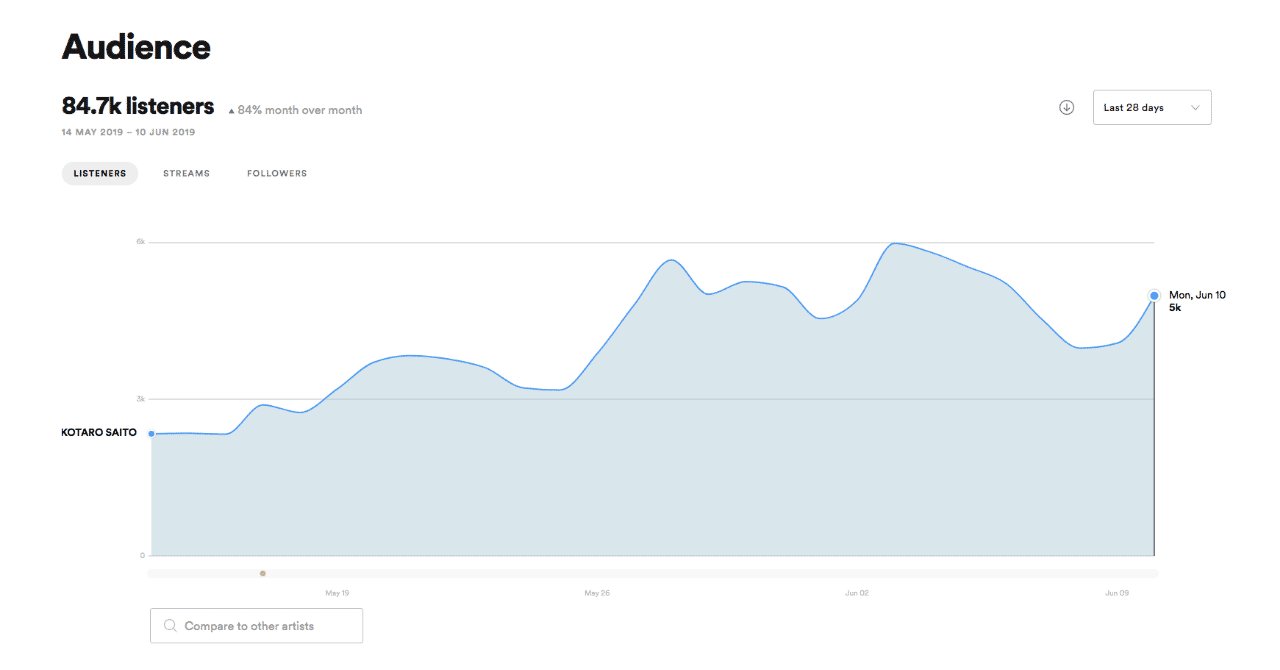The image size is (1280, 670).
Task: Focus the Compare to other artists field
Action: 256,626
